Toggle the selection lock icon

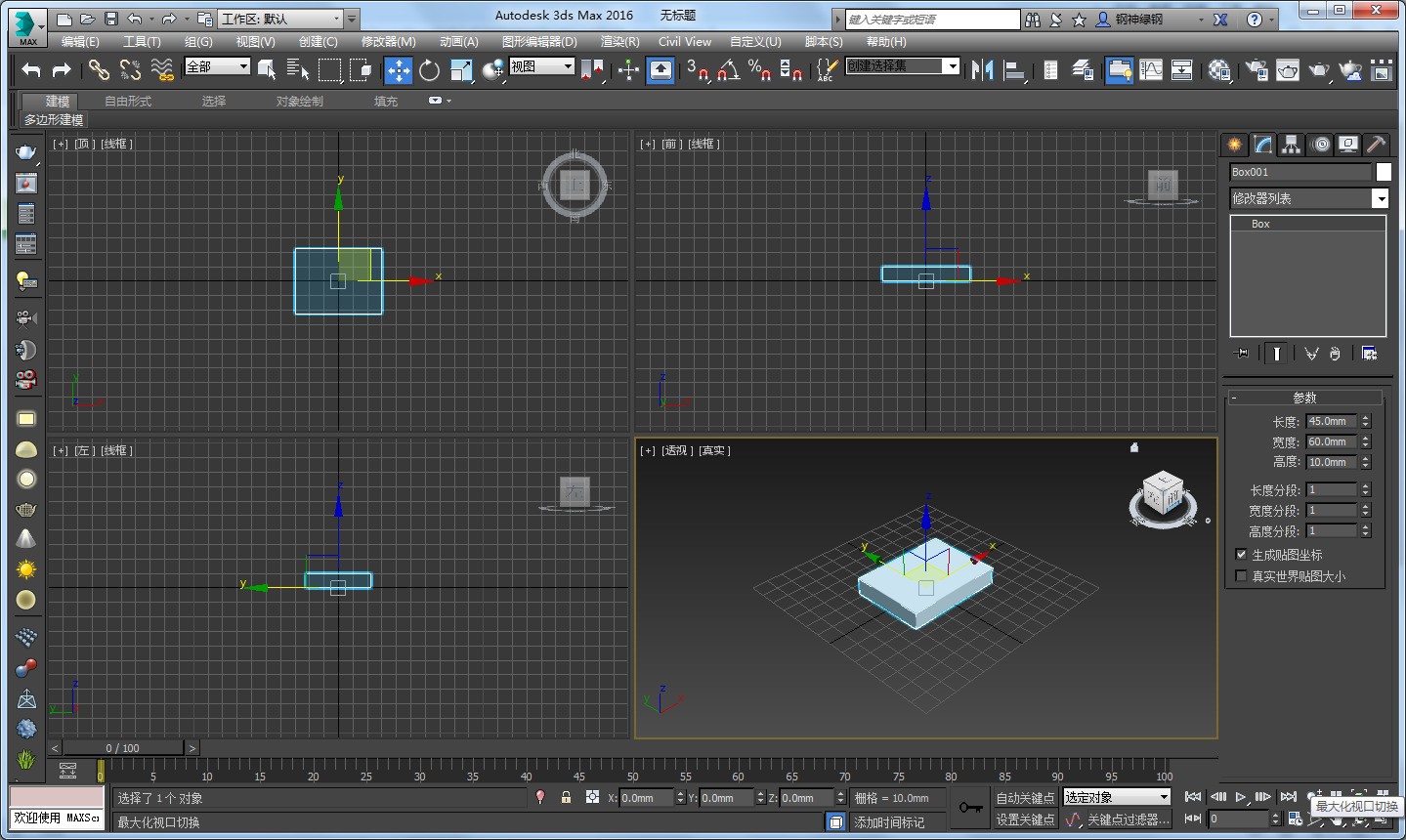(566, 798)
